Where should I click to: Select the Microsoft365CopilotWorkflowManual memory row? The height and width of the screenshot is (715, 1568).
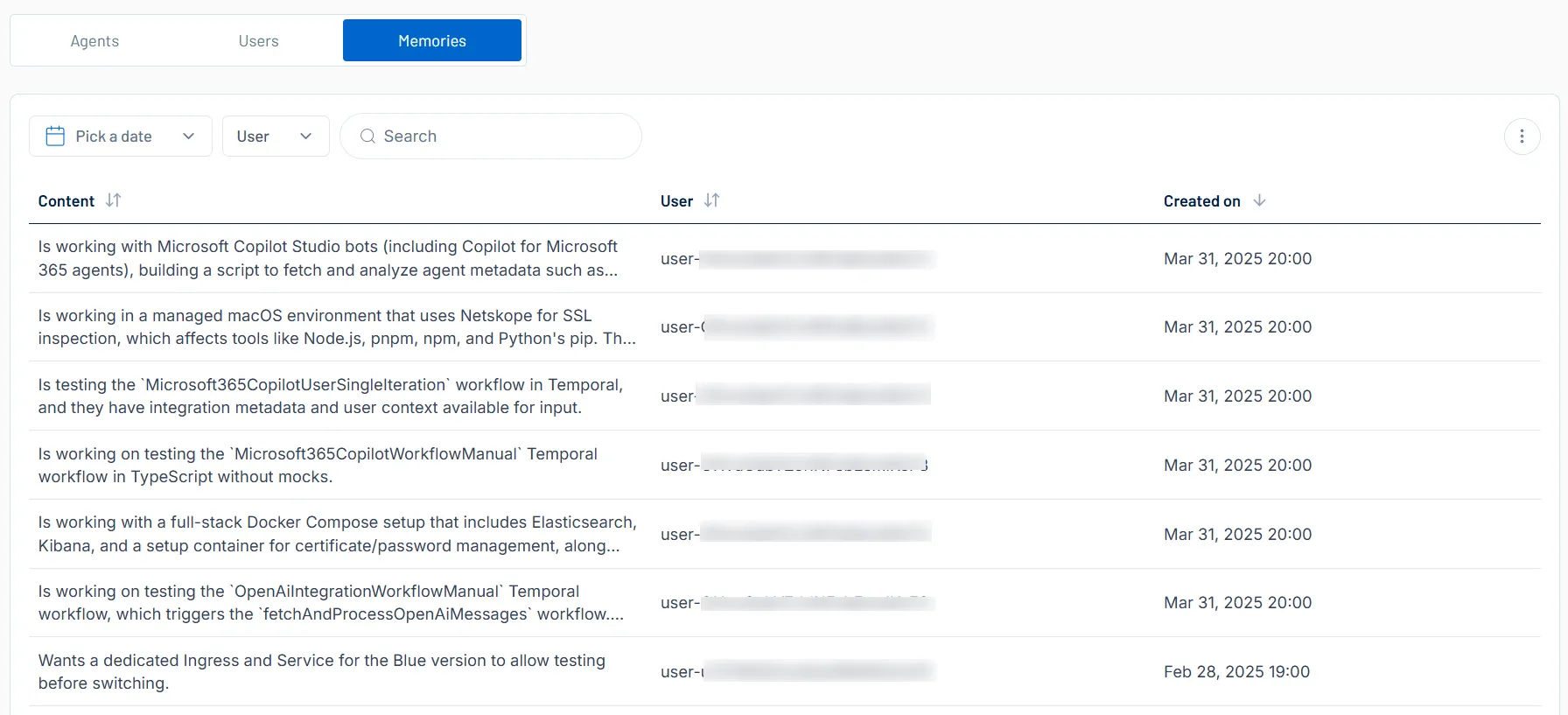[785, 465]
